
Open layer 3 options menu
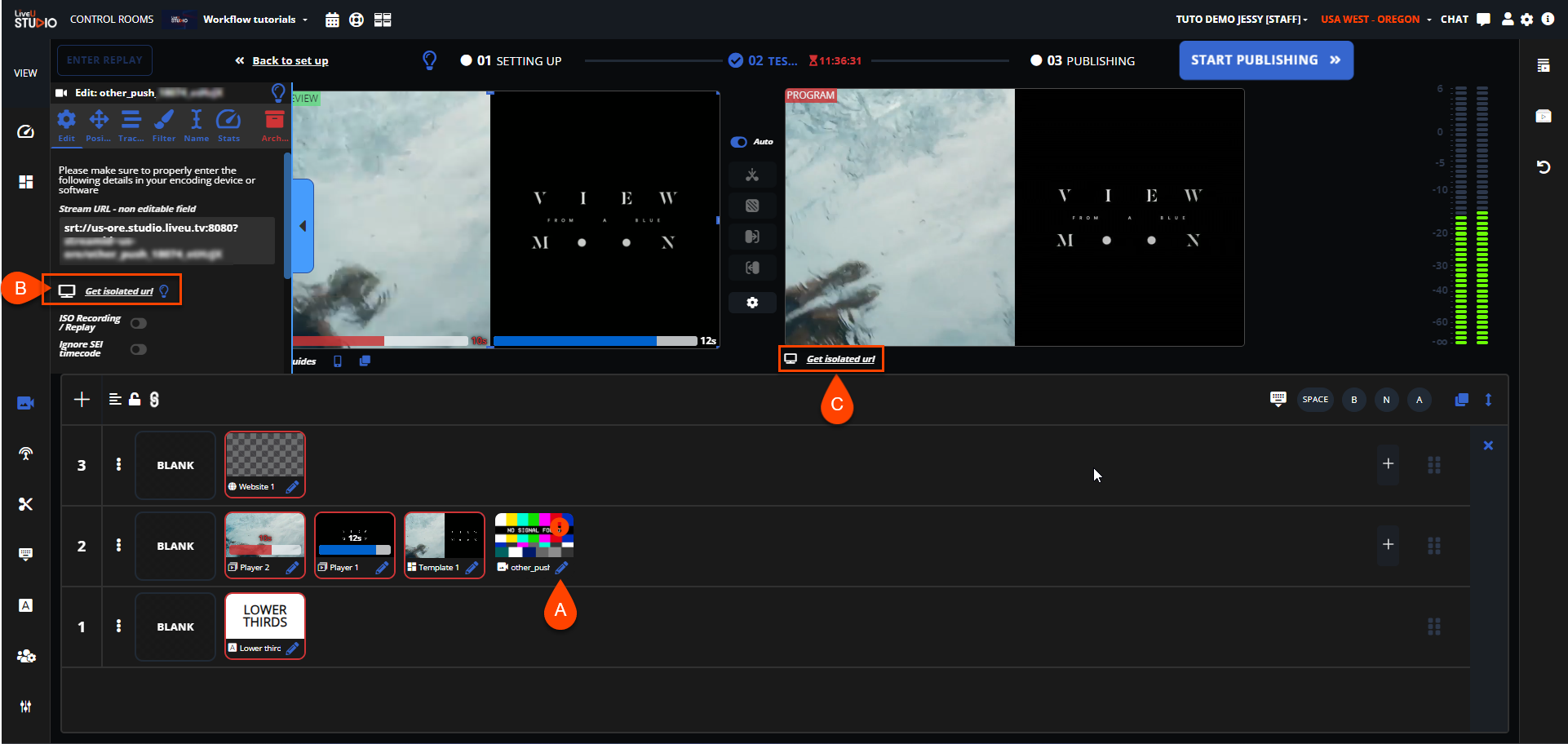coord(119,464)
